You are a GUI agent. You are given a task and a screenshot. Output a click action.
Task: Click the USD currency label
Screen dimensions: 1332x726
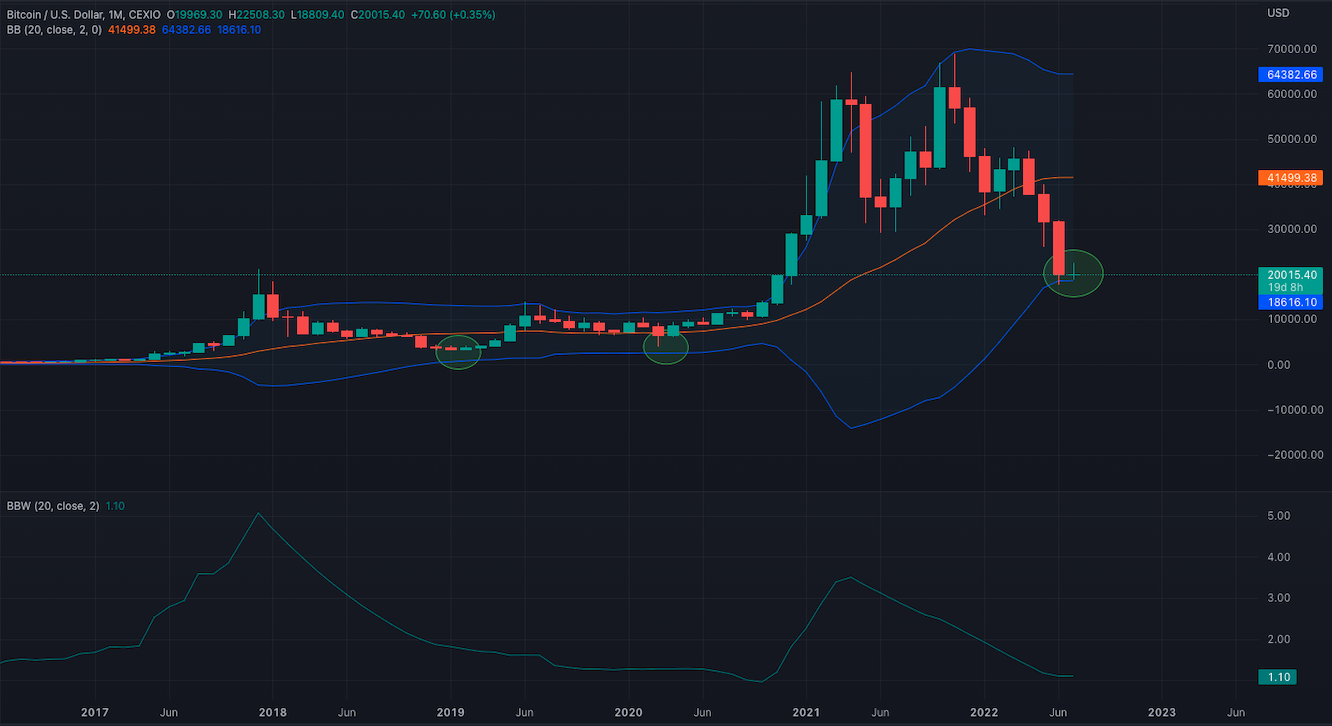tap(1277, 13)
